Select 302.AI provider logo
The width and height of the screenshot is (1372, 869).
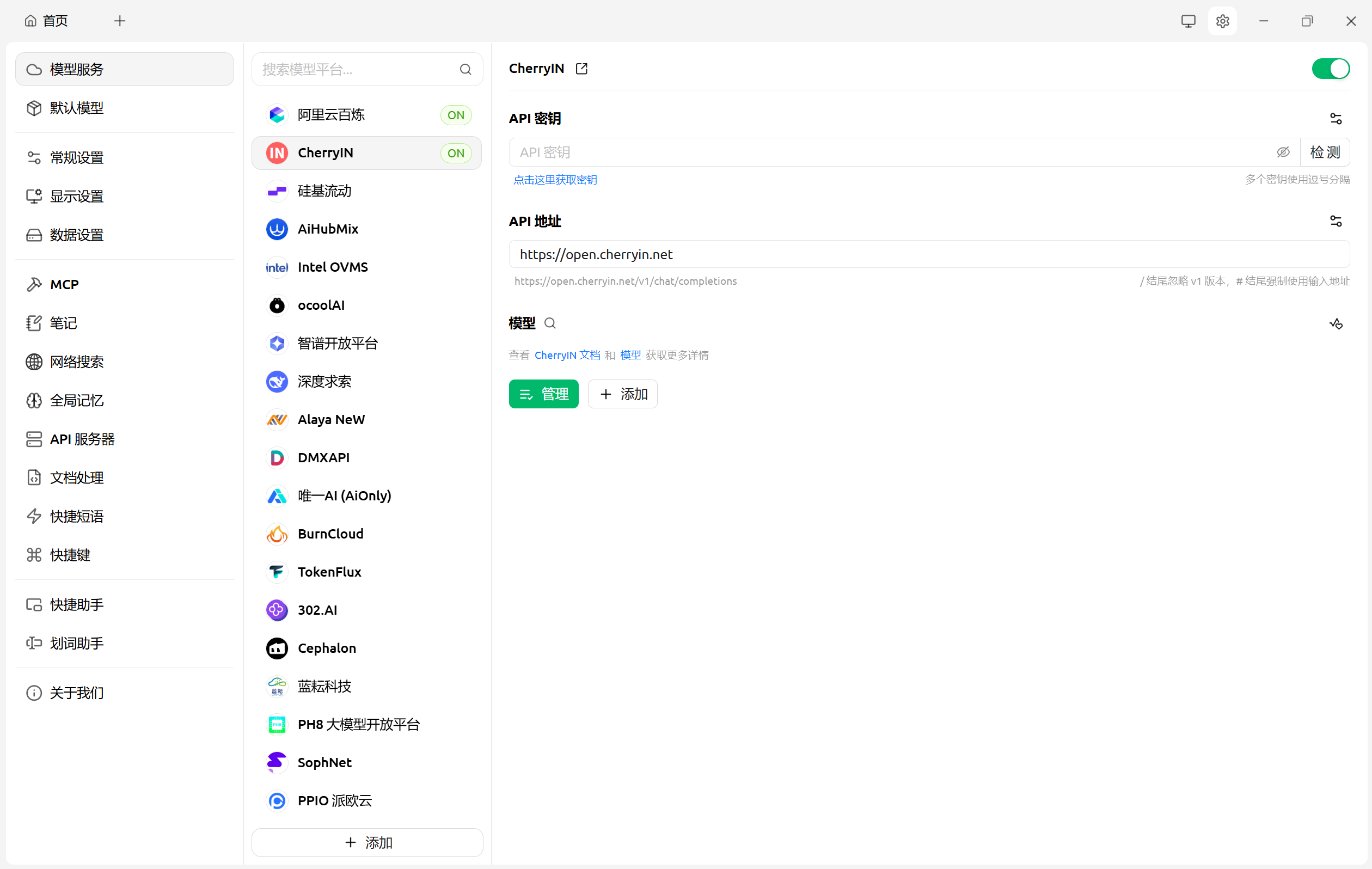coord(277,610)
